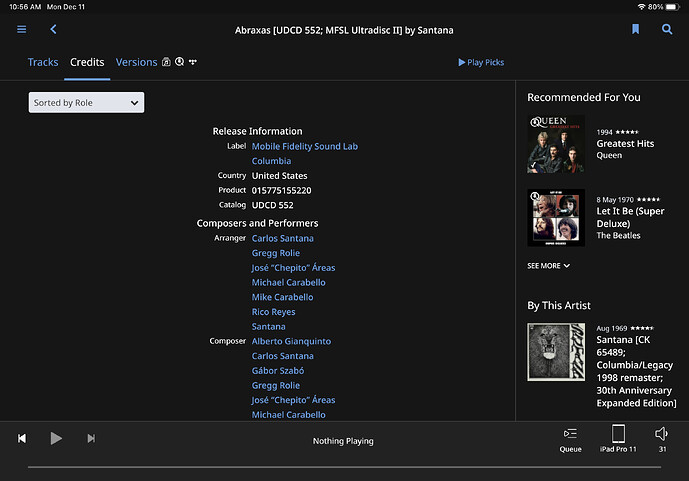Open arranger Carlos Santana link
The image size is (689, 481).
coord(283,239)
